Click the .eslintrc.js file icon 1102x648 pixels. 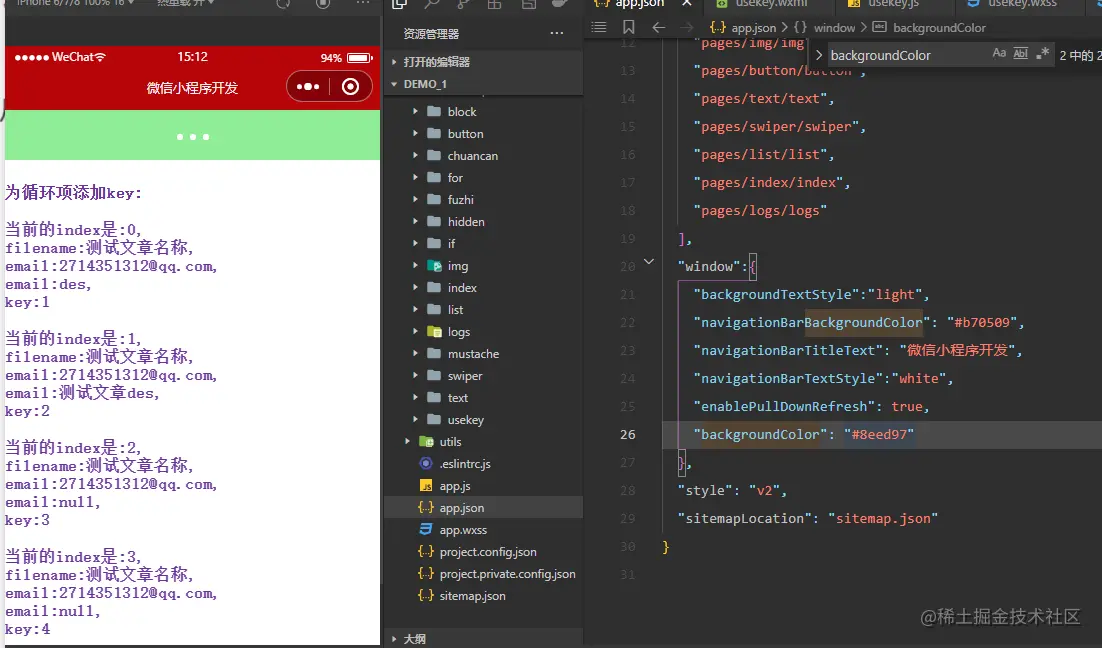(x=426, y=463)
